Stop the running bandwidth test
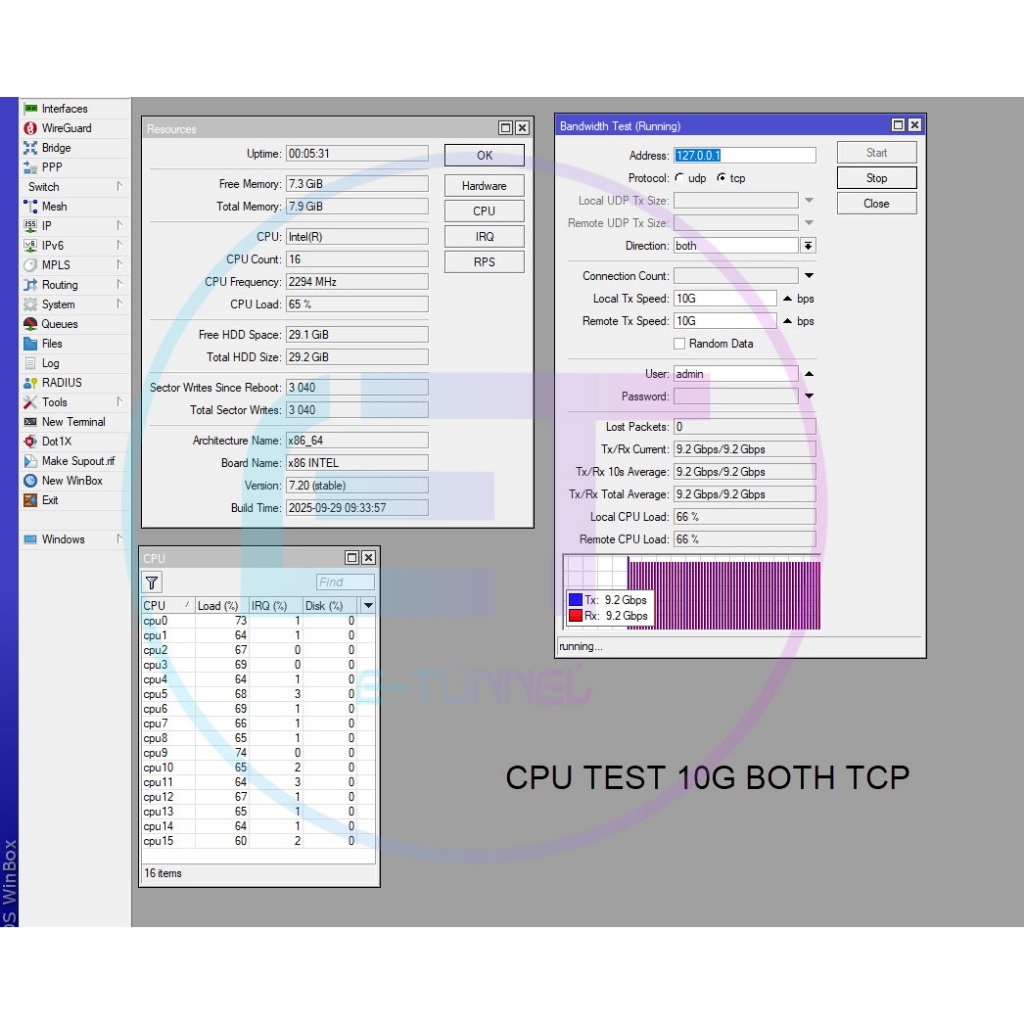Screen dimensions: 1024x1024 pyautogui.click(x=876, y=178)
